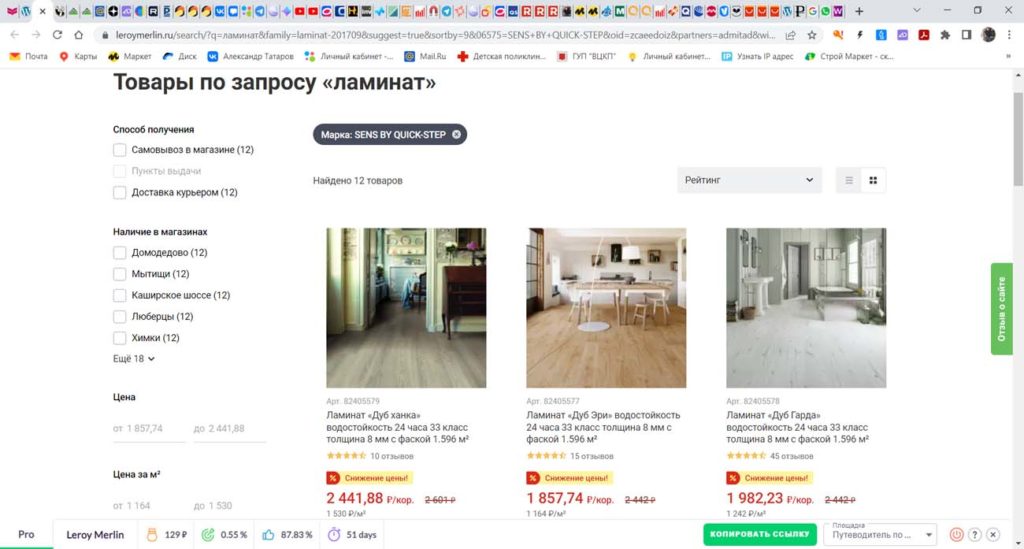1024x549 pixels.
Task: Click the Adobe Acrobat extension icon
Action: coord(924,34)
